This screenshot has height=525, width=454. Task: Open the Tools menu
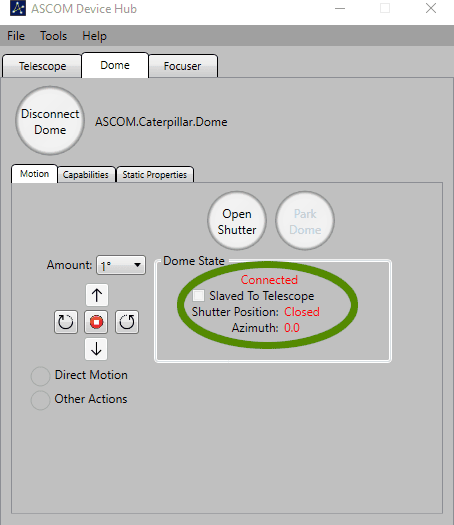pos(54,35)
